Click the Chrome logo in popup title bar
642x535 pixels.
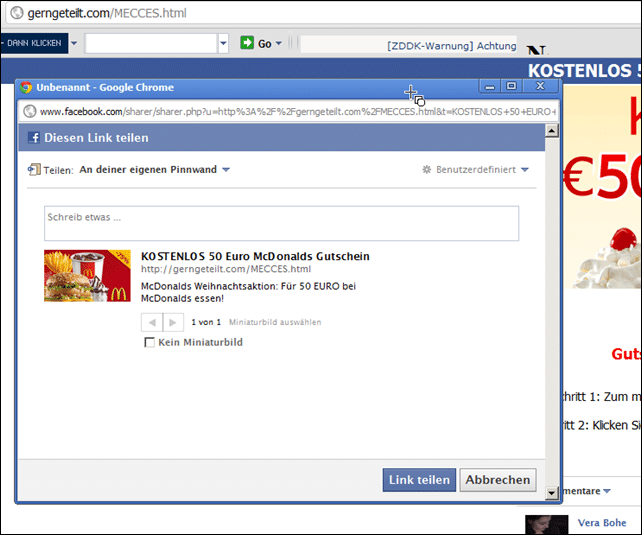pos(26,87)
